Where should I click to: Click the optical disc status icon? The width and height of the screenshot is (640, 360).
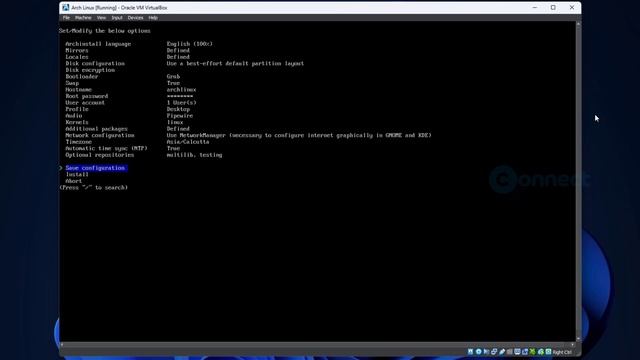pos(478,351)
